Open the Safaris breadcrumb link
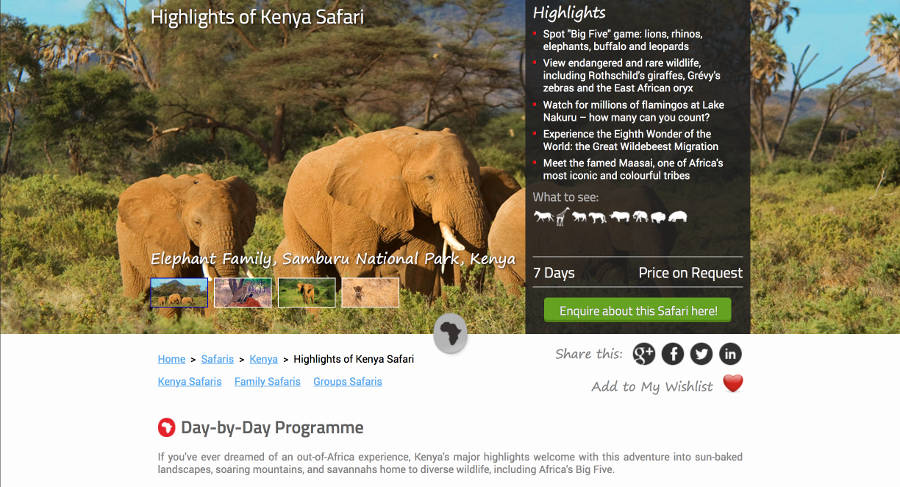Screen dimensions: 900x487 pos(217,359)
